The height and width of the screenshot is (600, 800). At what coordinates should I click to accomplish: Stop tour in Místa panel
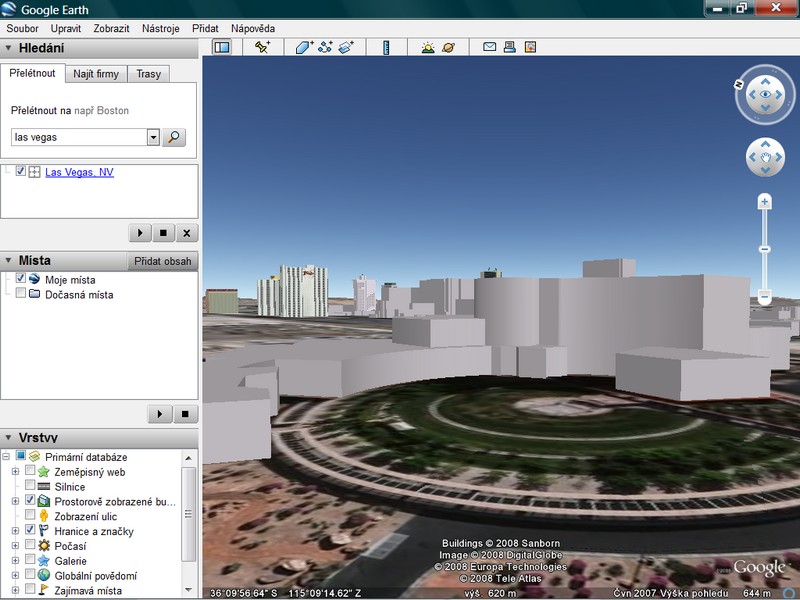pyautogui.click(x=185, y=414)
